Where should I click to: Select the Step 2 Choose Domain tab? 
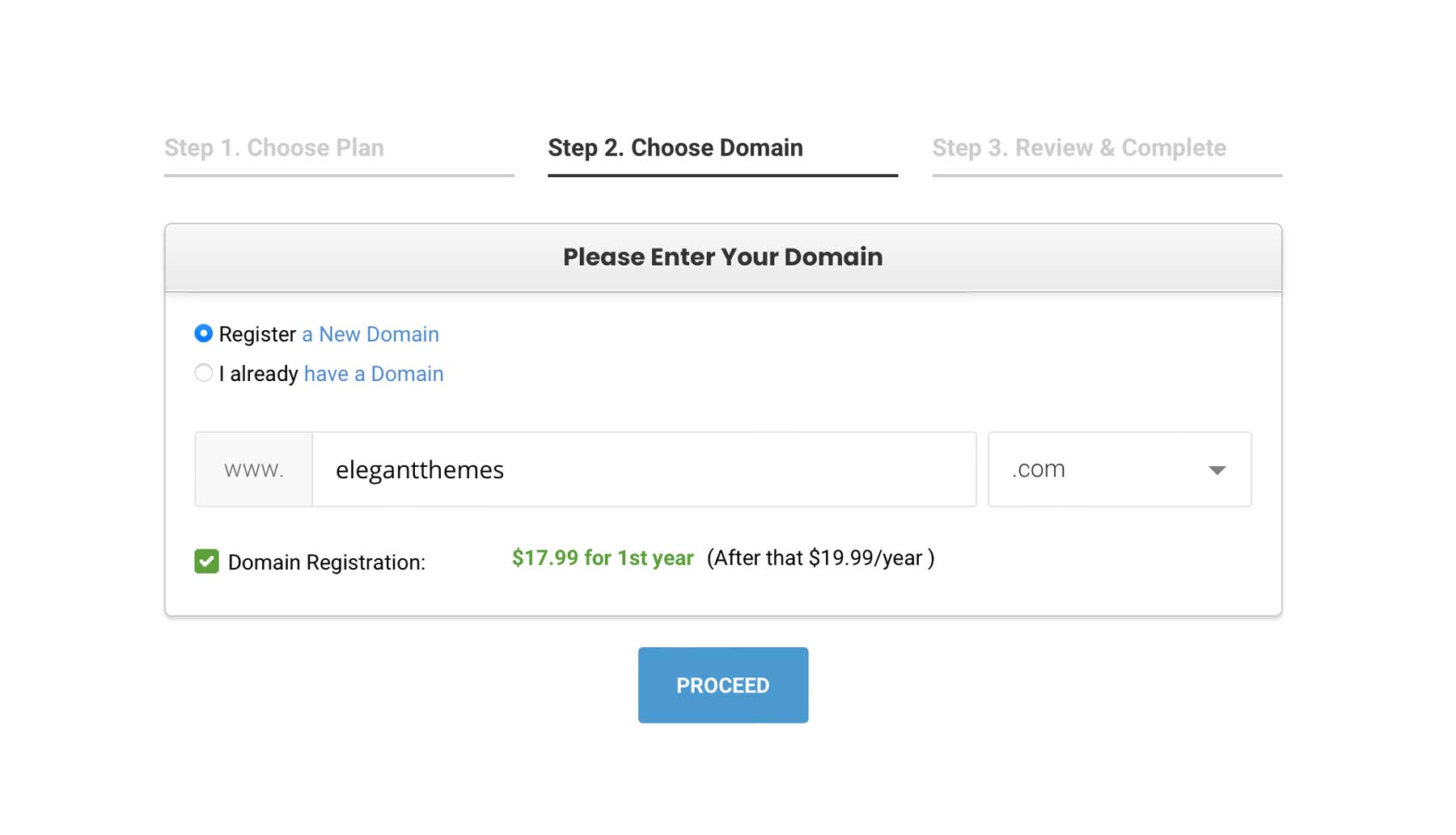coord(675,148)
